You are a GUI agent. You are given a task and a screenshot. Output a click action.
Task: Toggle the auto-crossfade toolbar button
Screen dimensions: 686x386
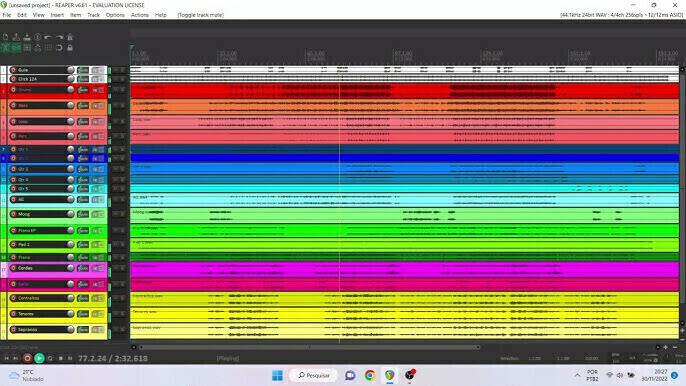tap(6, 48)
